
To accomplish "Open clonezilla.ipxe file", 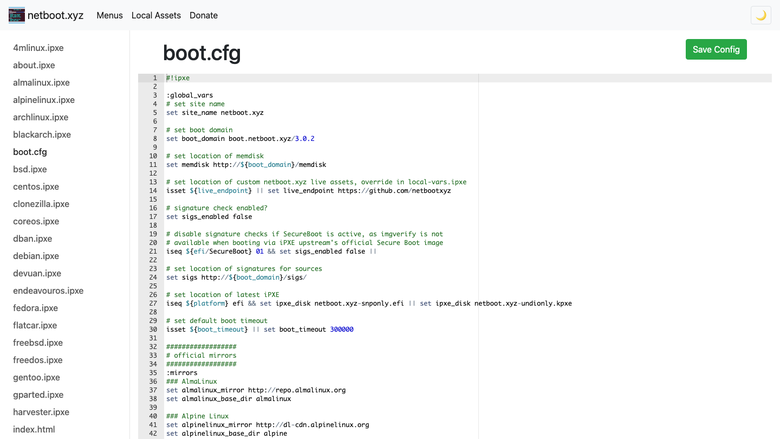I will (41, 204).
